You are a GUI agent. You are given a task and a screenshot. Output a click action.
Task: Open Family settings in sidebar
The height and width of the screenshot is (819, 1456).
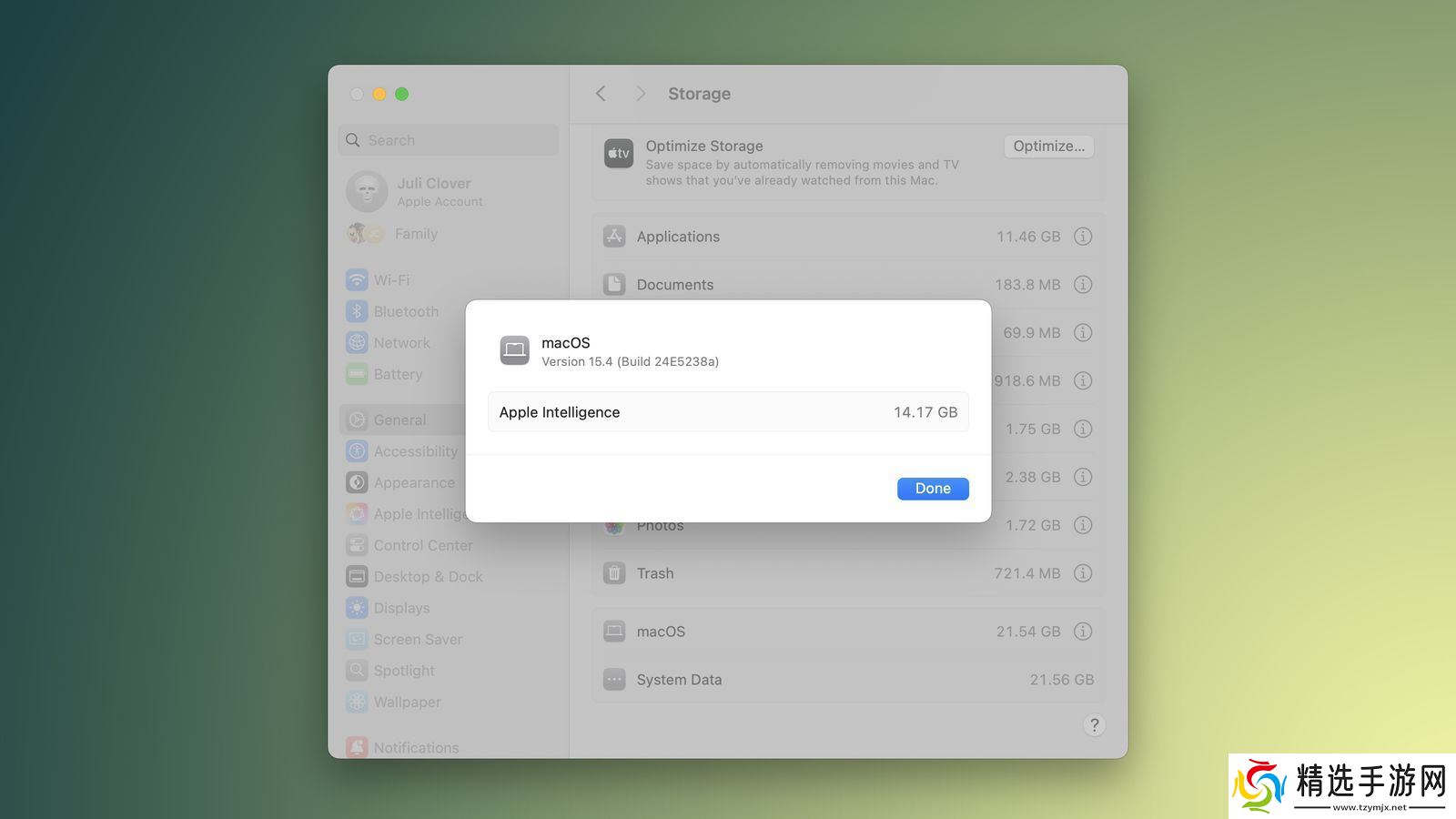click(x=416, y=234)
